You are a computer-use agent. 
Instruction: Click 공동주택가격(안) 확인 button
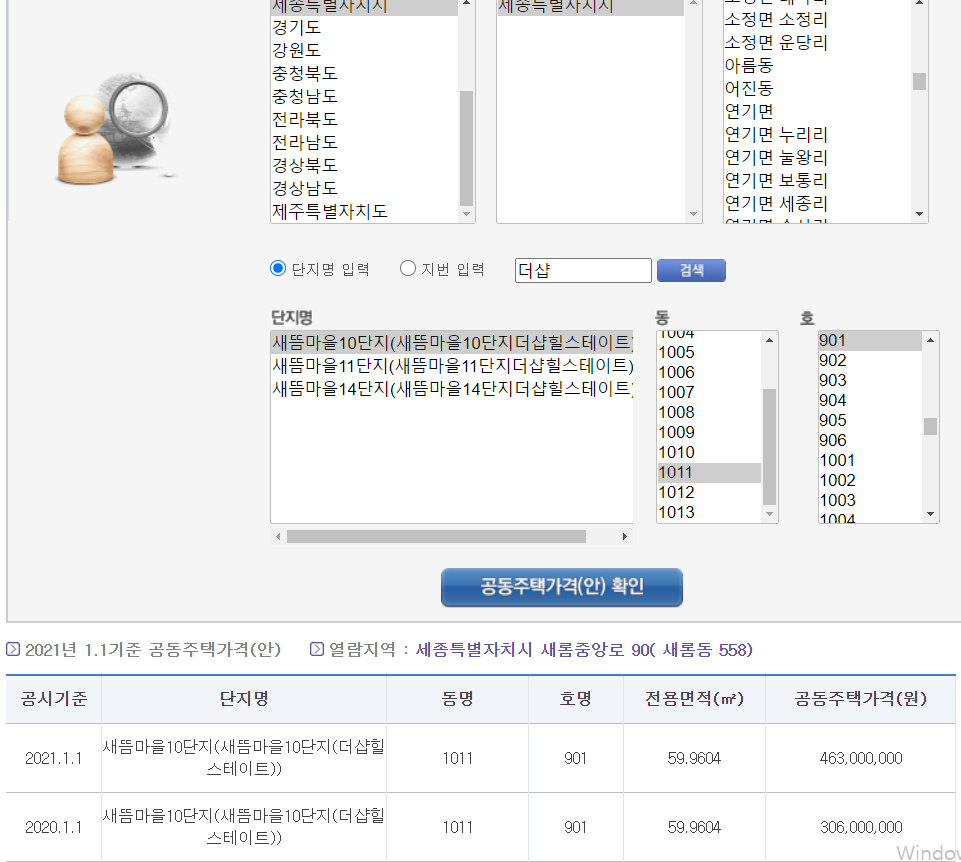[561, 587]
